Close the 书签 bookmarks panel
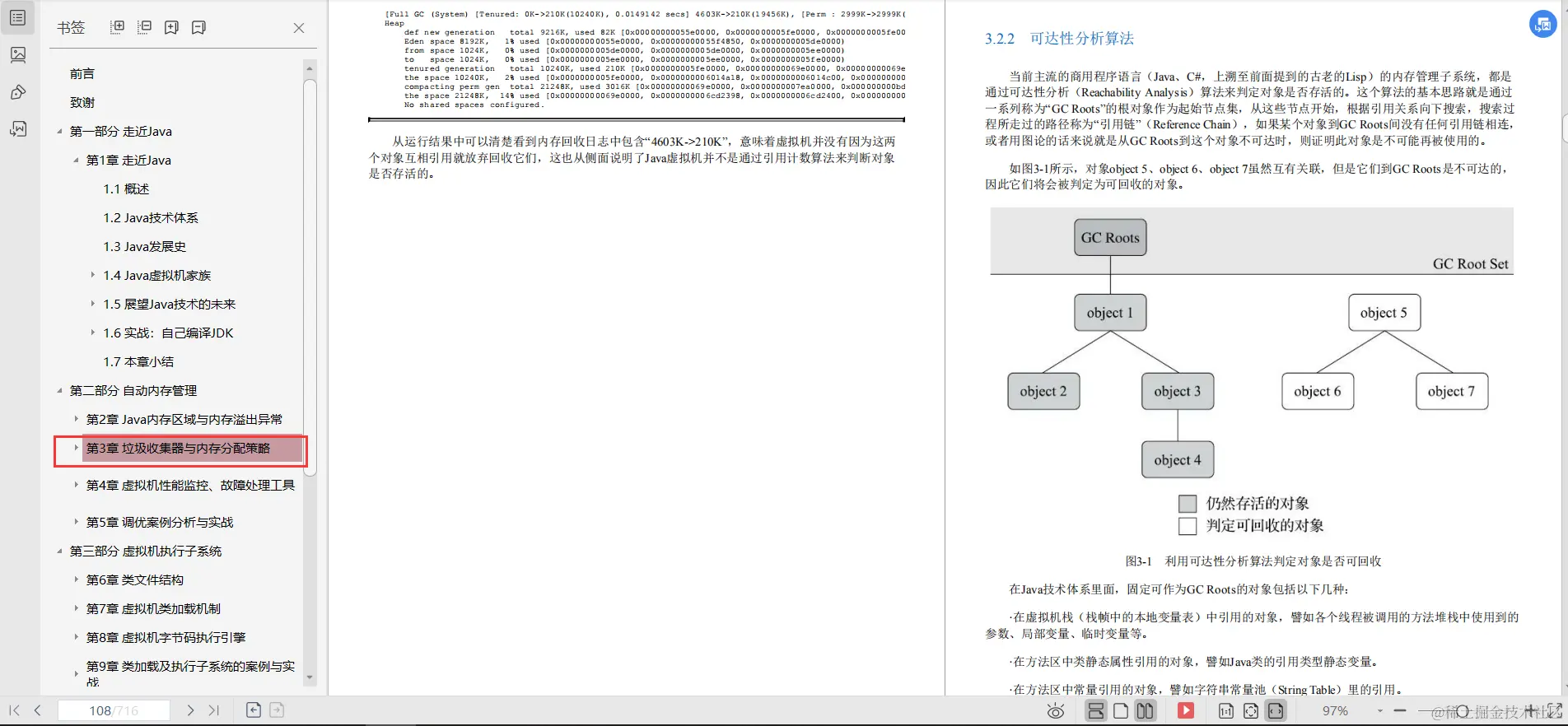The image size is (1568, 726). click(x=299, y=28)
